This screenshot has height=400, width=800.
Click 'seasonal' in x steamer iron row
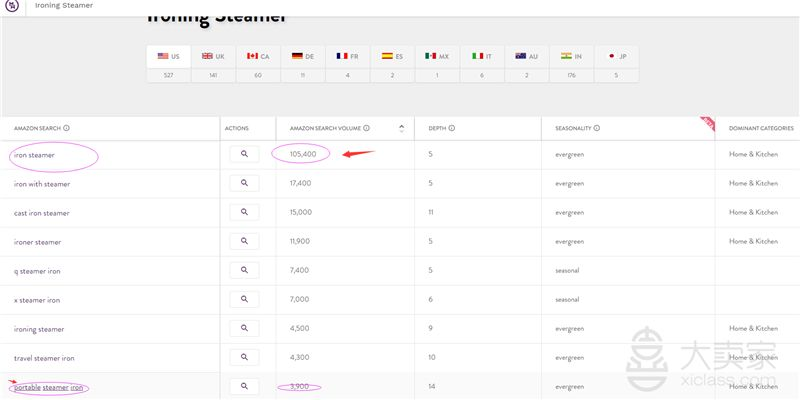point(567,299)
